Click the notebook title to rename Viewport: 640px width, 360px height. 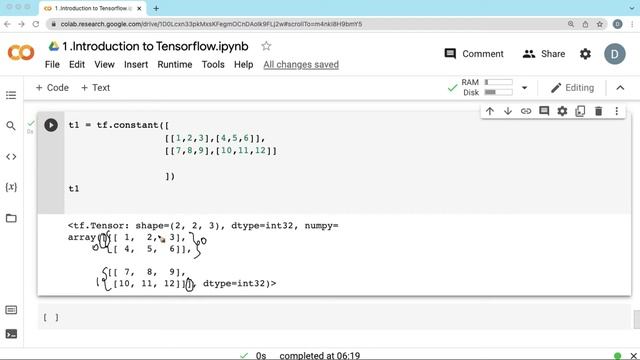point(155,46)
